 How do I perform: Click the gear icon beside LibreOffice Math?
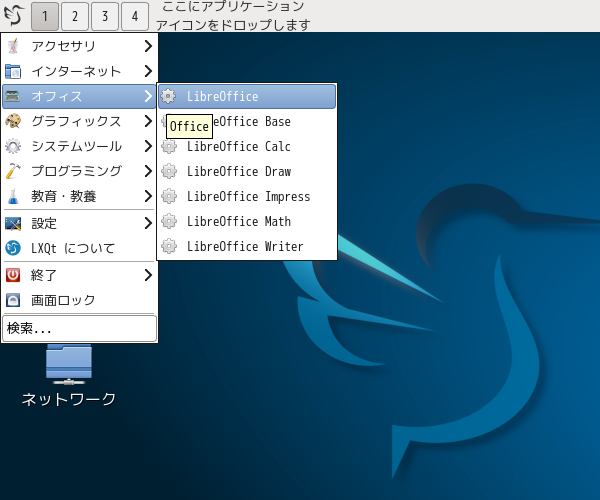pos(169,221)
